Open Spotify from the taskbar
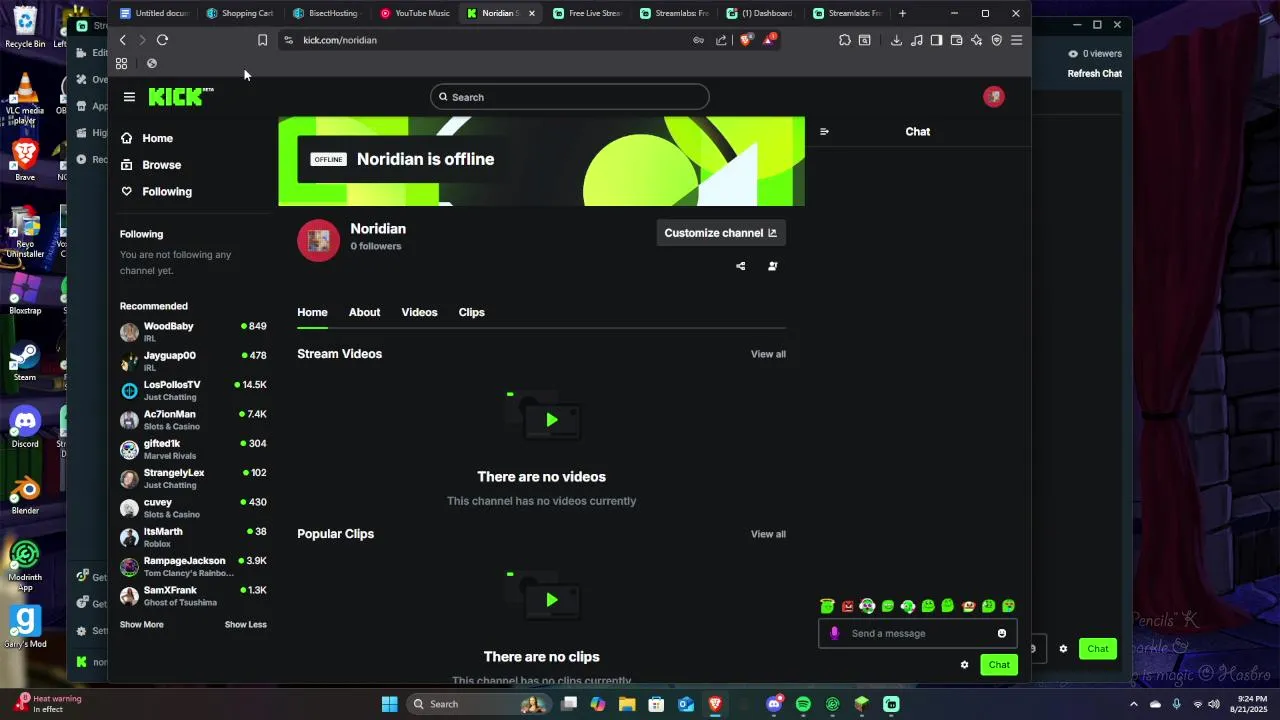Viewport: 1280px width, 720px height. point(803,704)
